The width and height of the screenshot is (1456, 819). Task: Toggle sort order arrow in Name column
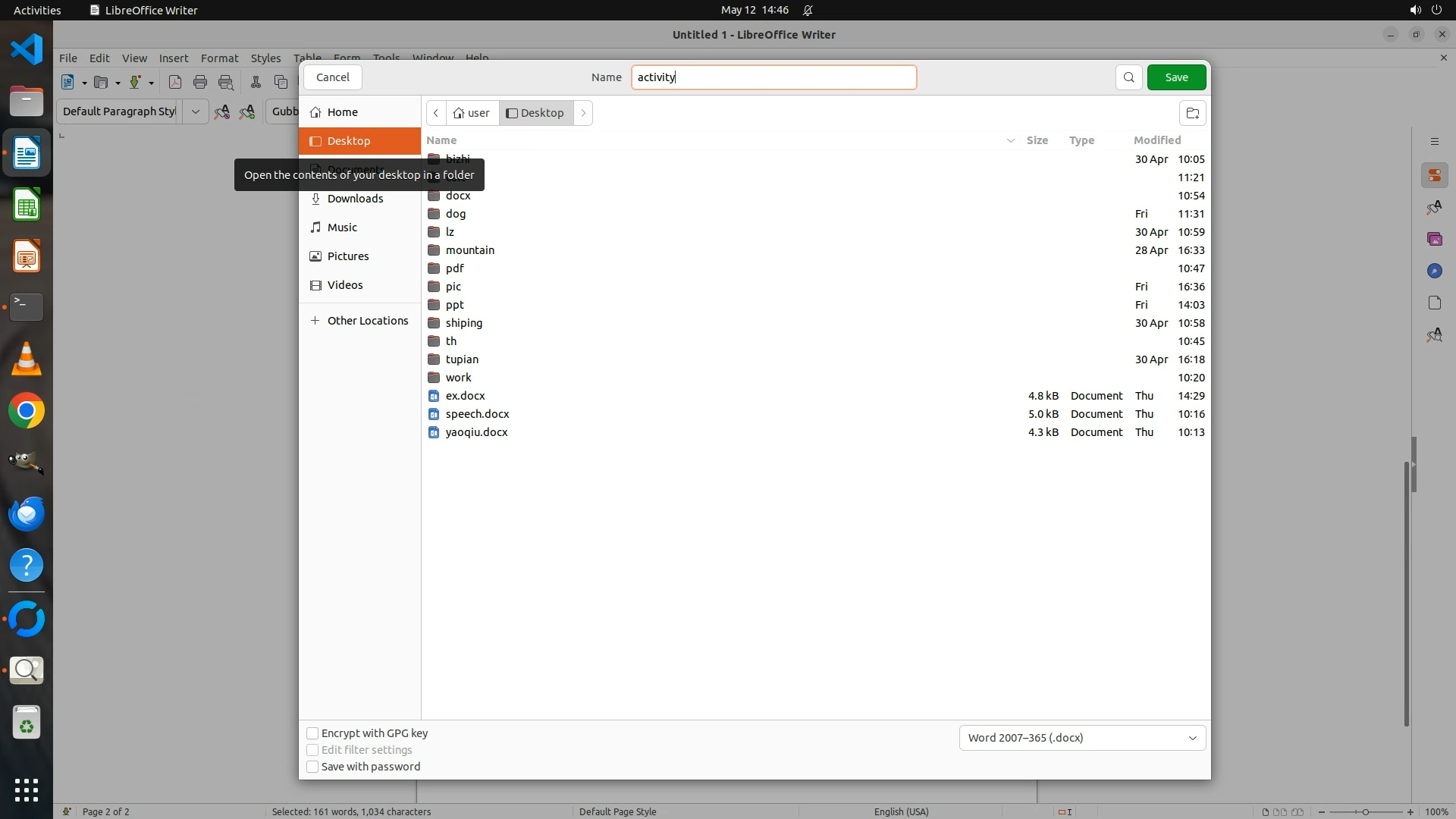pos(1010,140)
